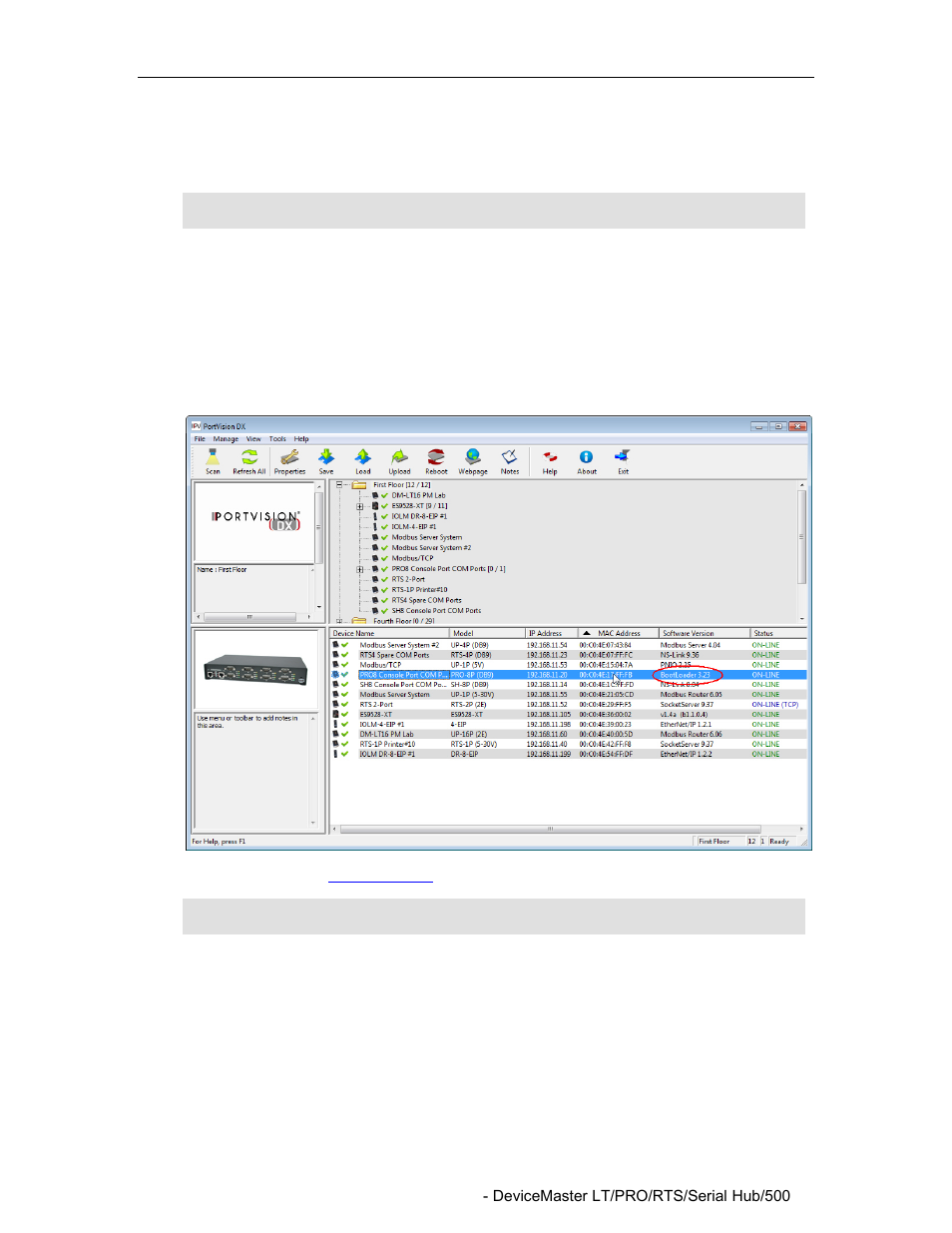This screenshot has width=952, height=1233.
Task: Click IP address 192.168.11.199 cell
Action: [549, 754]
